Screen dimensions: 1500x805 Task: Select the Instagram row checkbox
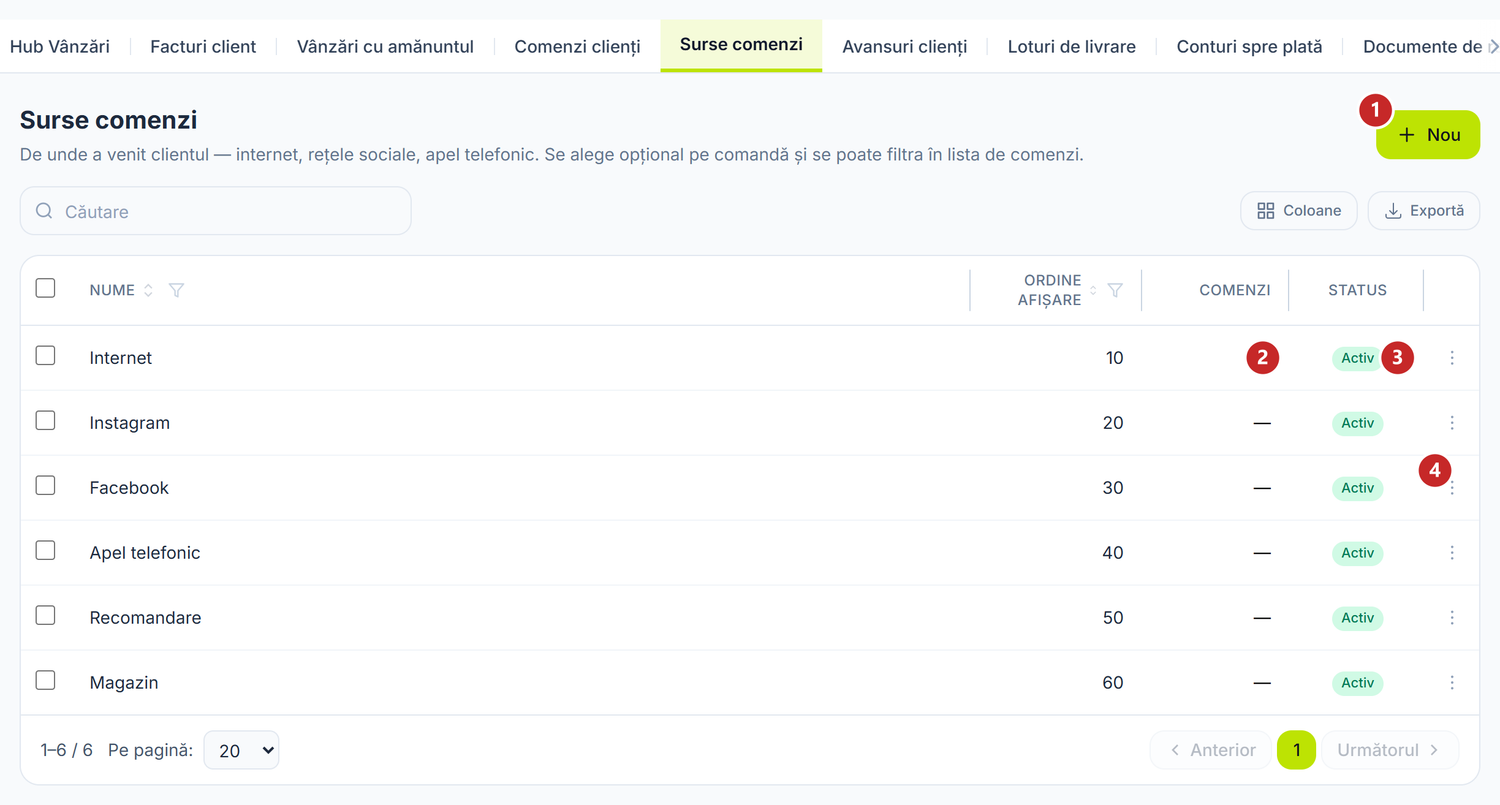coord(45,420)
